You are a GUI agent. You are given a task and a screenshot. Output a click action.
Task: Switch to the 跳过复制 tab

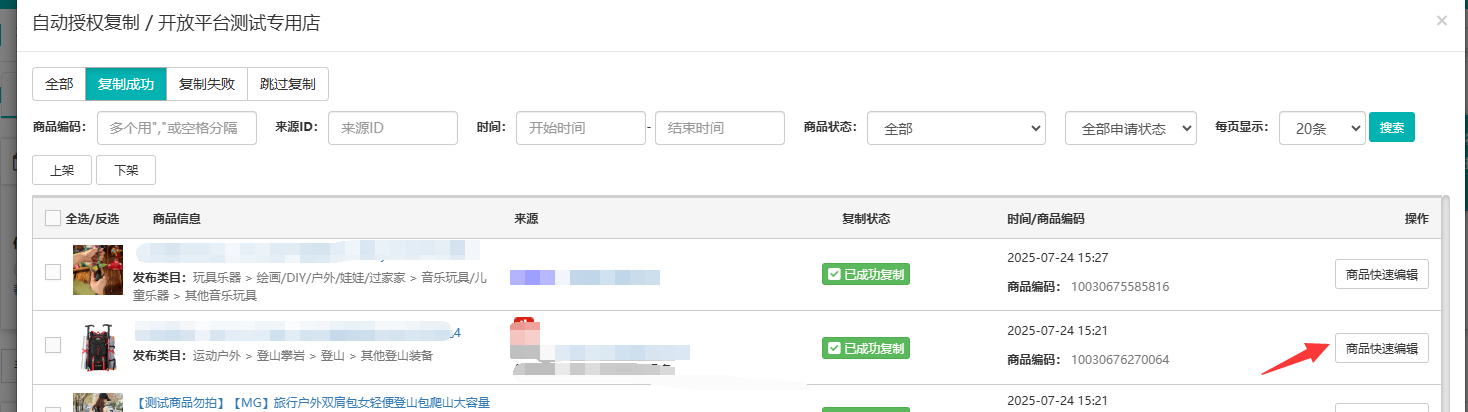(x=287, y=84)
